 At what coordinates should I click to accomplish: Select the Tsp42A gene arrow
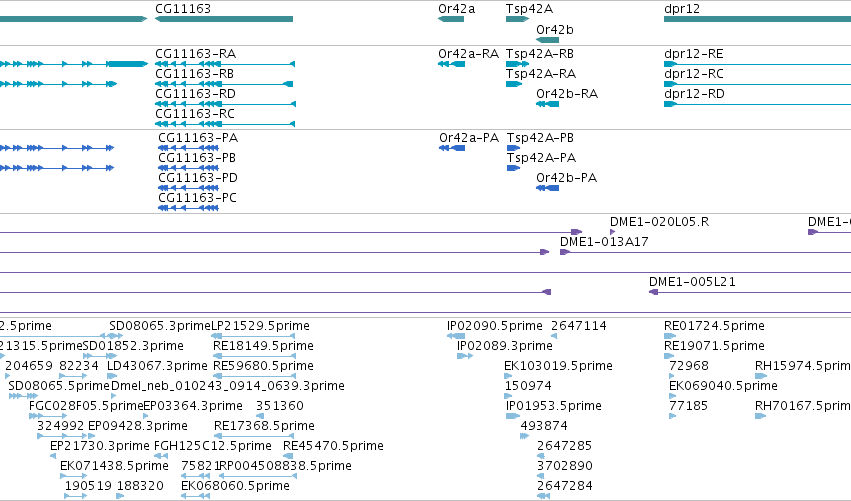[517, 19]
